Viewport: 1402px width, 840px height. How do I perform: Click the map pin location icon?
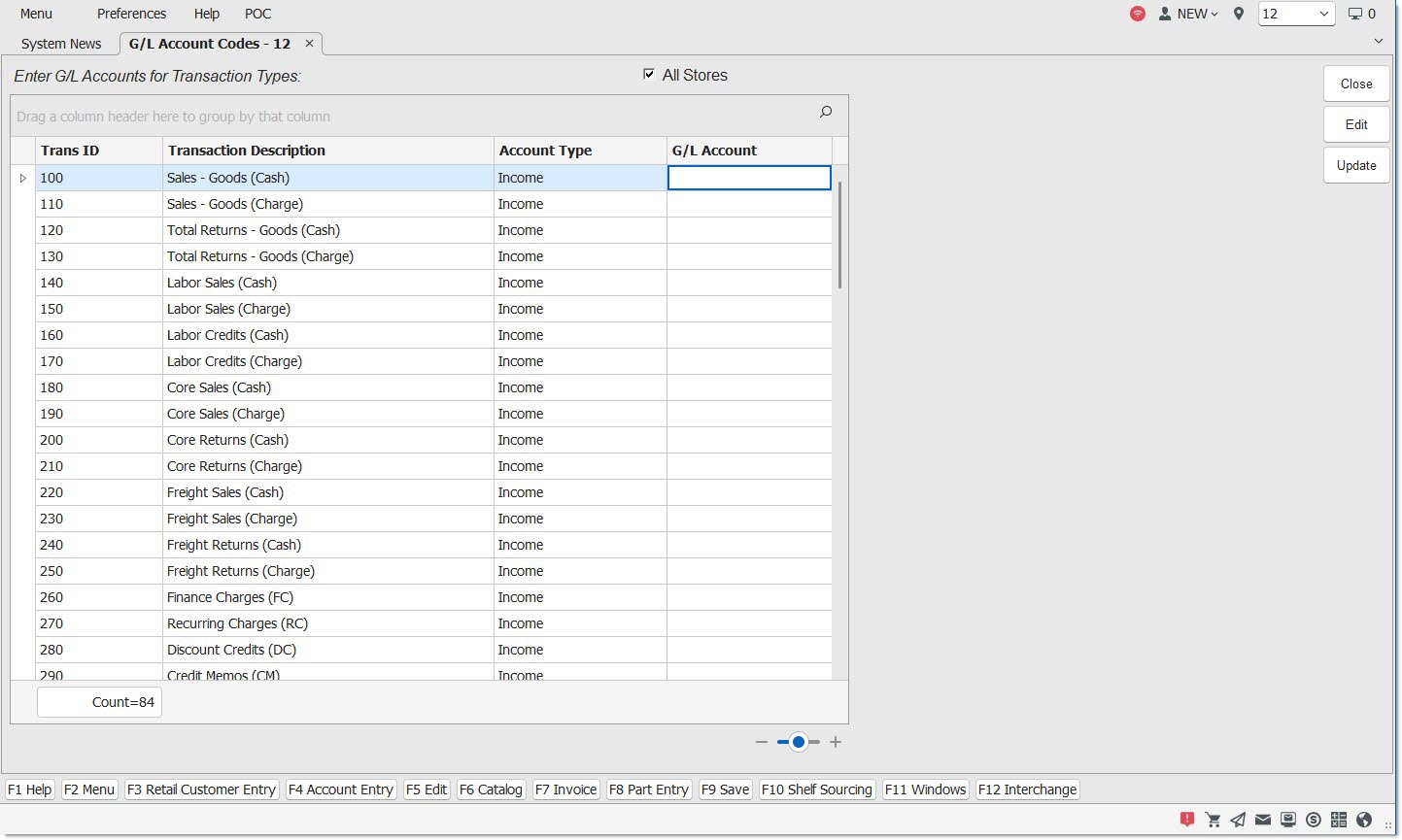pyautogui.click(x=1238, y=14)
